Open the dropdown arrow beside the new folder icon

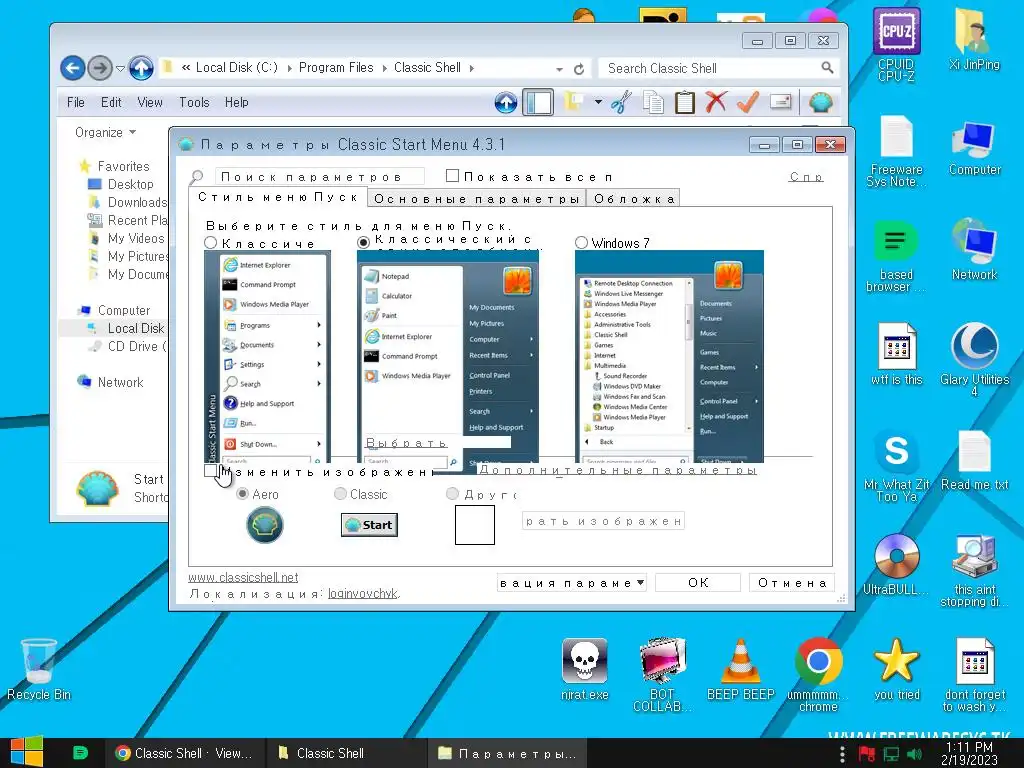[598, 102]
